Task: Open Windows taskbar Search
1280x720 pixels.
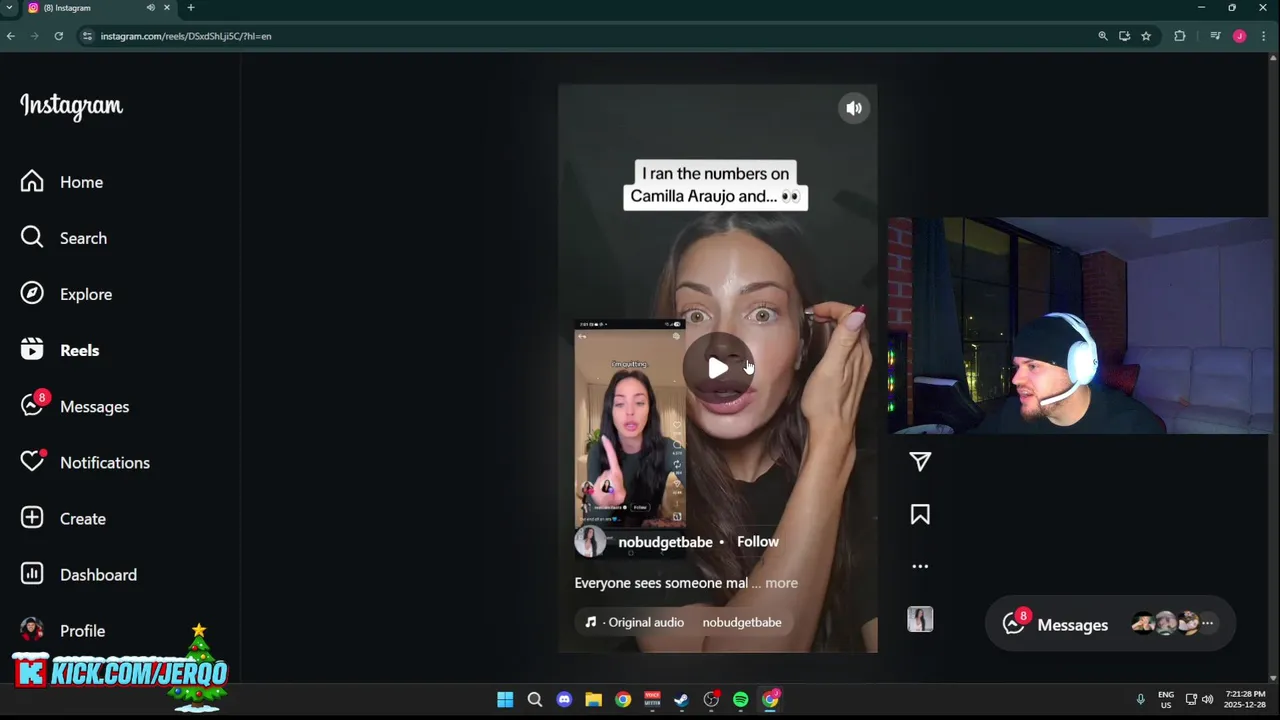Action: (534, 699)
